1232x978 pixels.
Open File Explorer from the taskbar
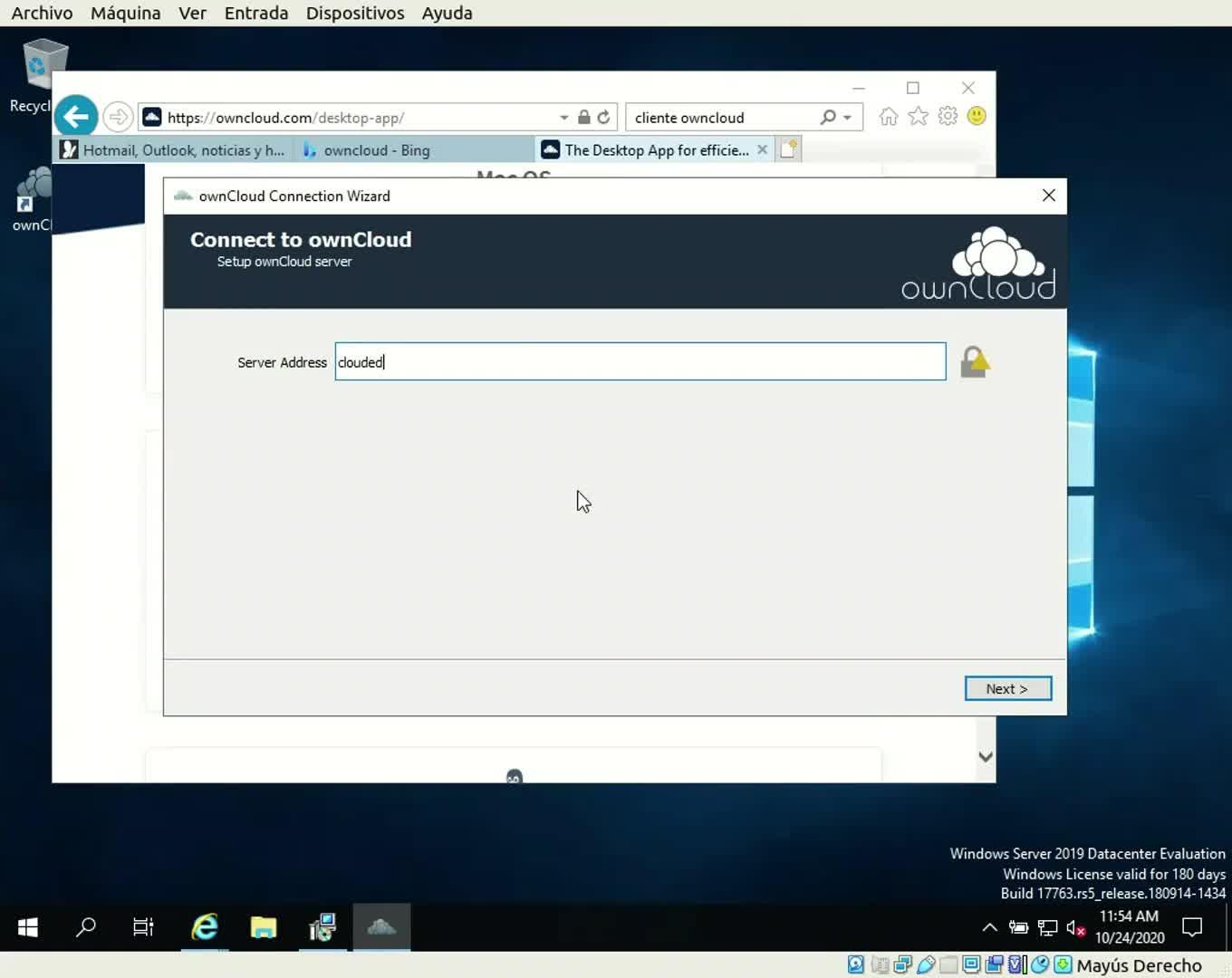[264, 927]
